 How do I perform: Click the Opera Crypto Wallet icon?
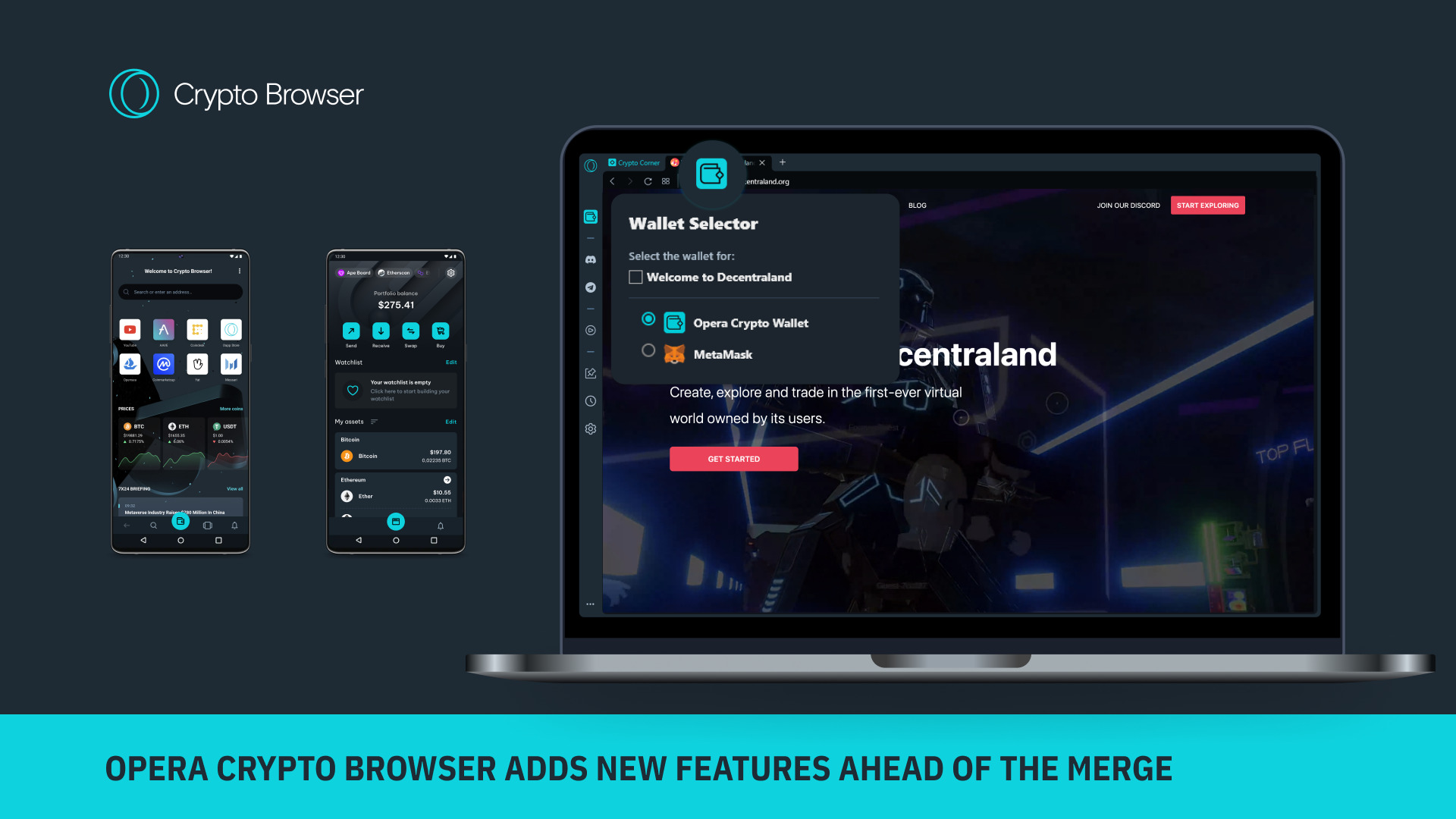676,322
